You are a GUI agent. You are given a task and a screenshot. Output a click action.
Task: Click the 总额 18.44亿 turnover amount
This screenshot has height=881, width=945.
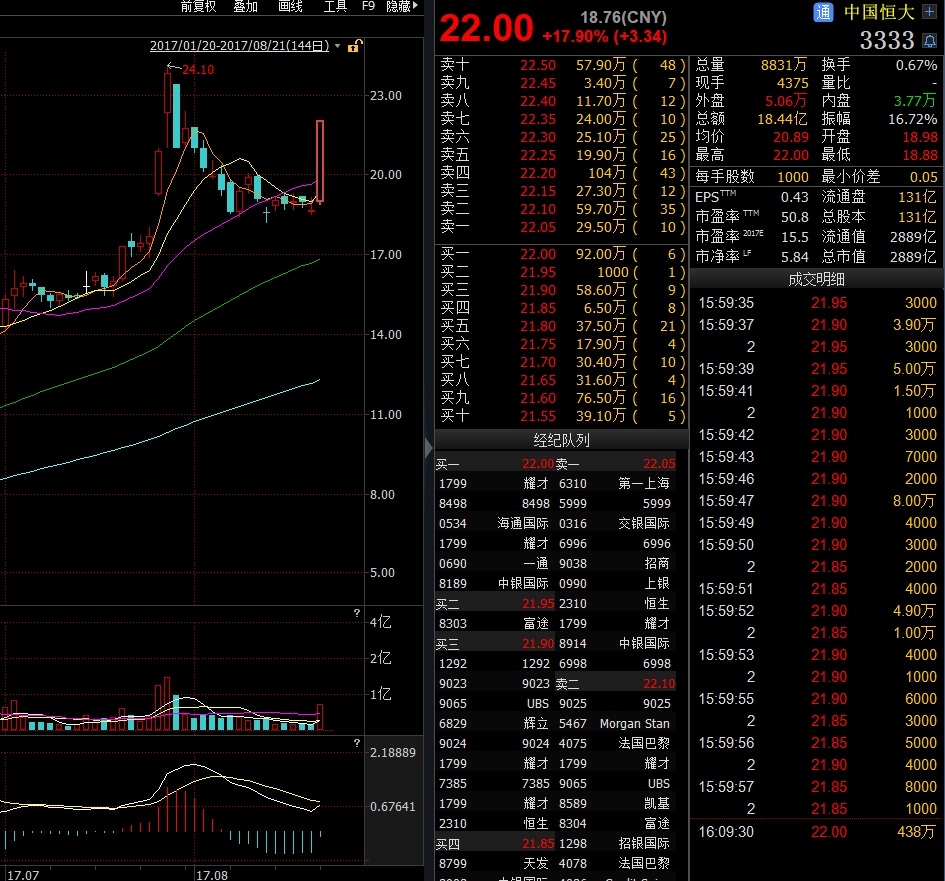782,119
